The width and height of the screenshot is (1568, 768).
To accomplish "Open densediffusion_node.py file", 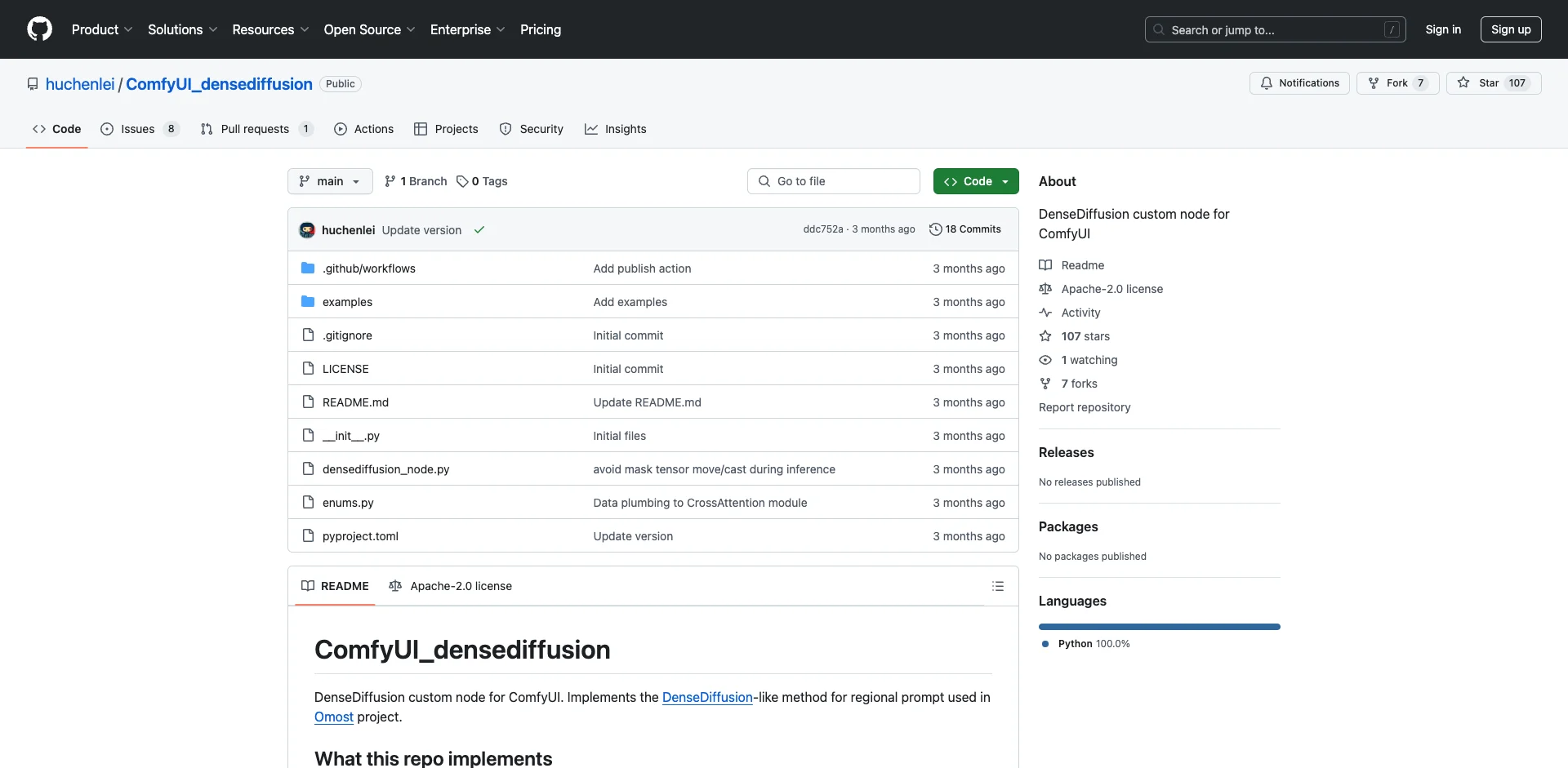I will (385, 469).
